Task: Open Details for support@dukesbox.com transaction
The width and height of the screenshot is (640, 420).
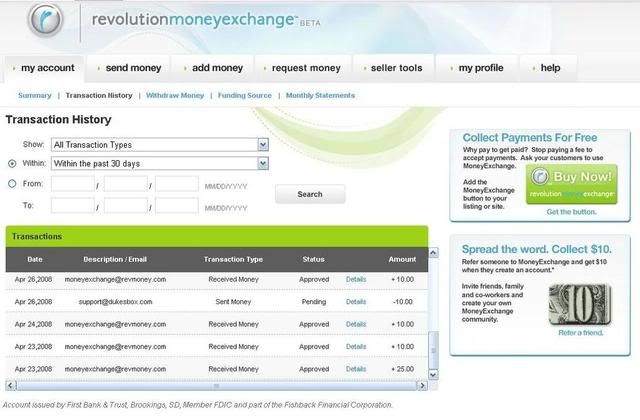Action: (356, 302)
